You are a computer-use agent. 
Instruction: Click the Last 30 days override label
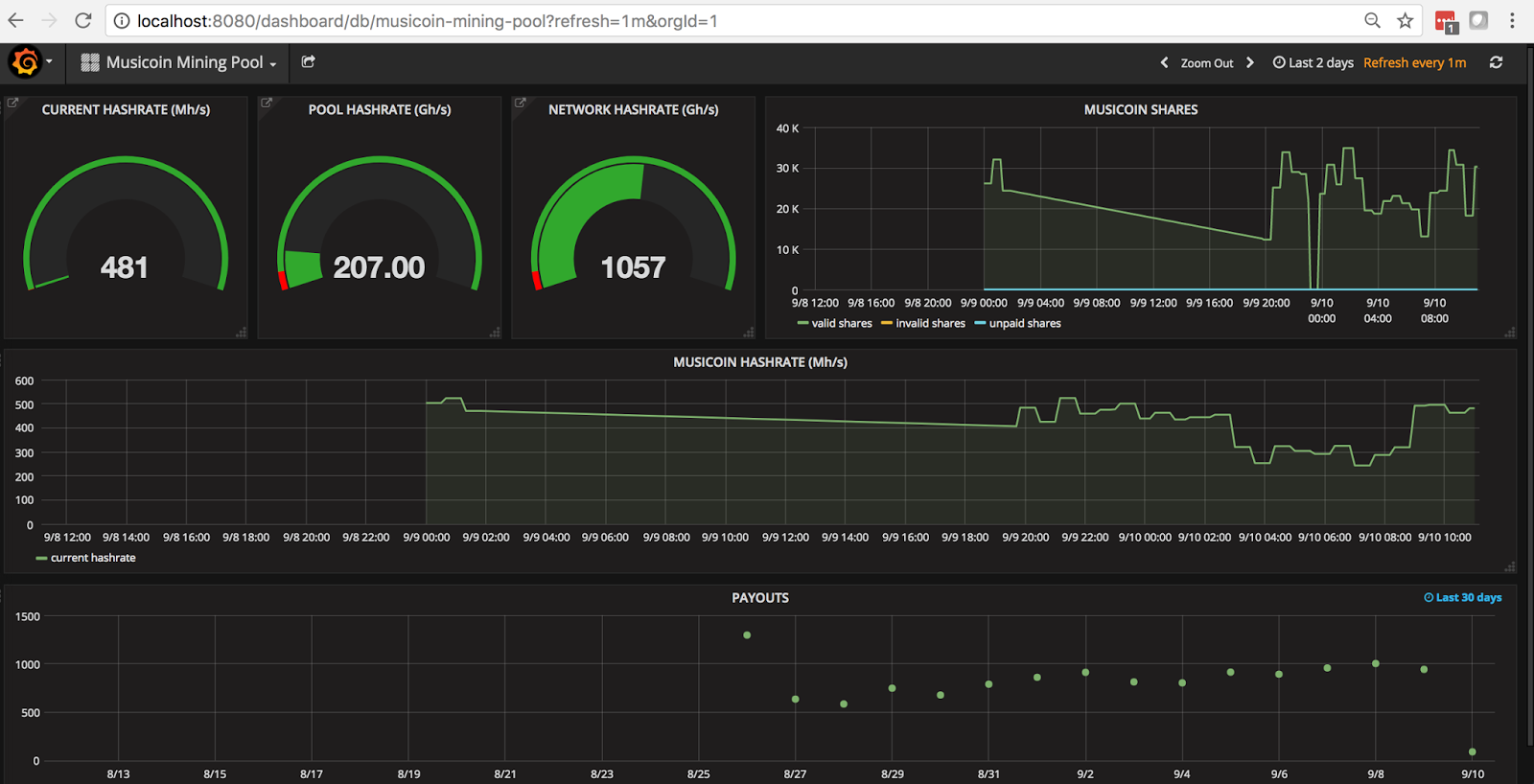pyautogui.click(x=1463, y=597)
